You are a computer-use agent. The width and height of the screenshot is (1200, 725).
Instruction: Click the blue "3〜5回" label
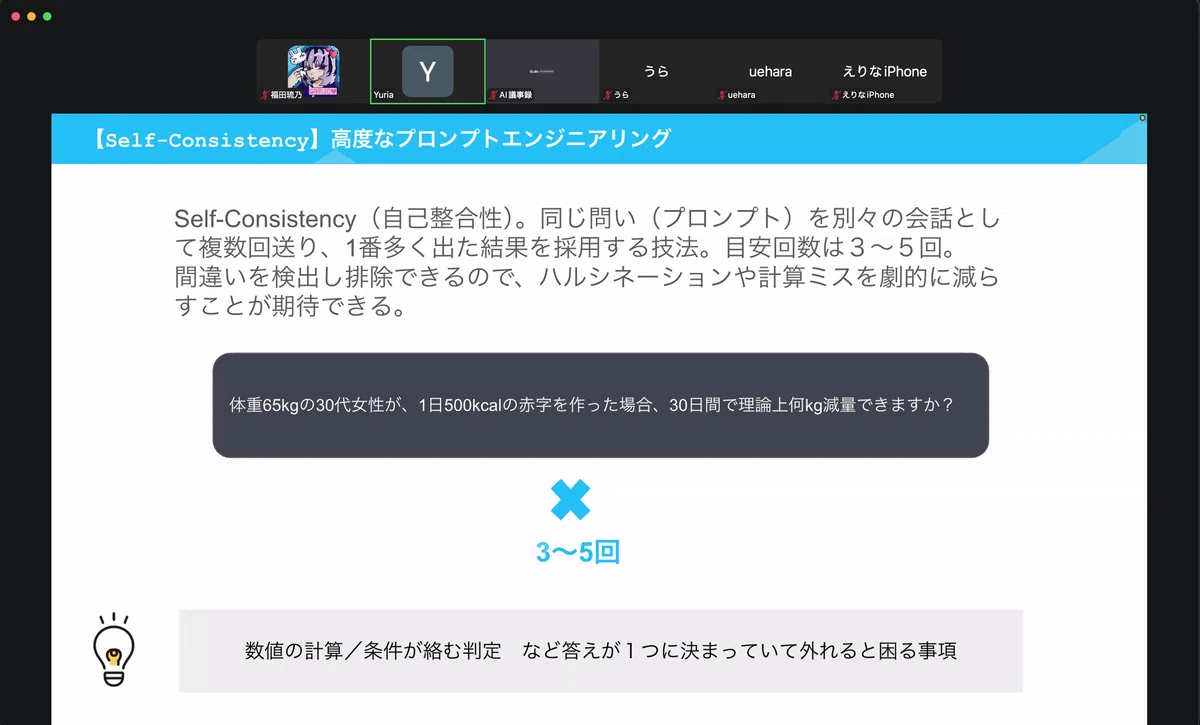point(577,552)
